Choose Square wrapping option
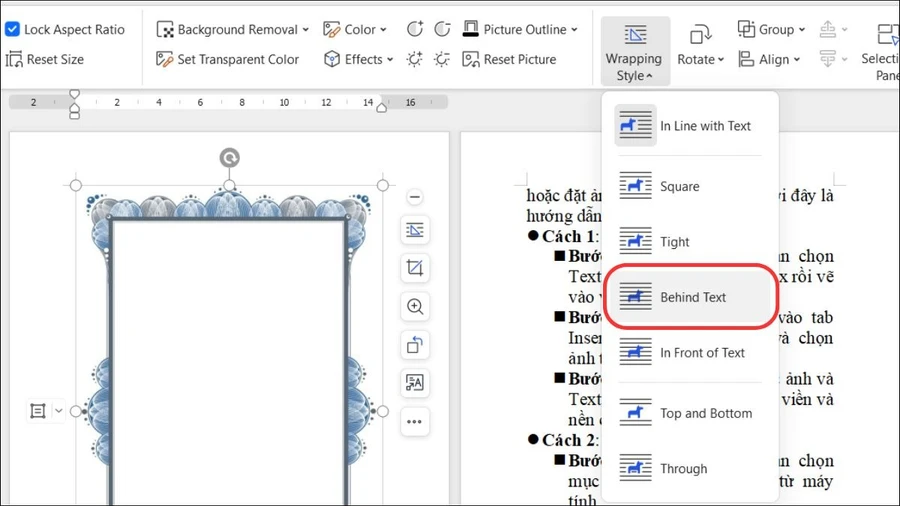 [x=690, y=186]
